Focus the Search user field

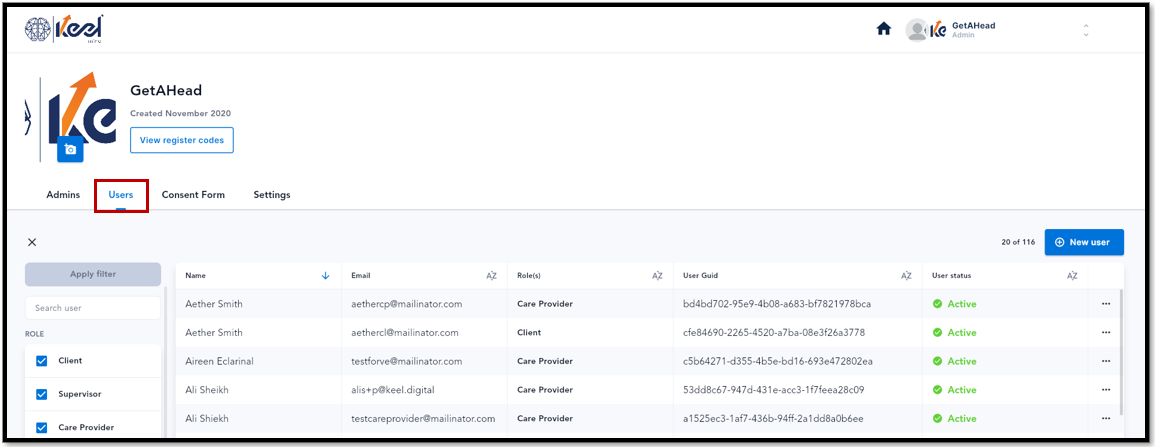pyautogui.click(x=93, y=308)
